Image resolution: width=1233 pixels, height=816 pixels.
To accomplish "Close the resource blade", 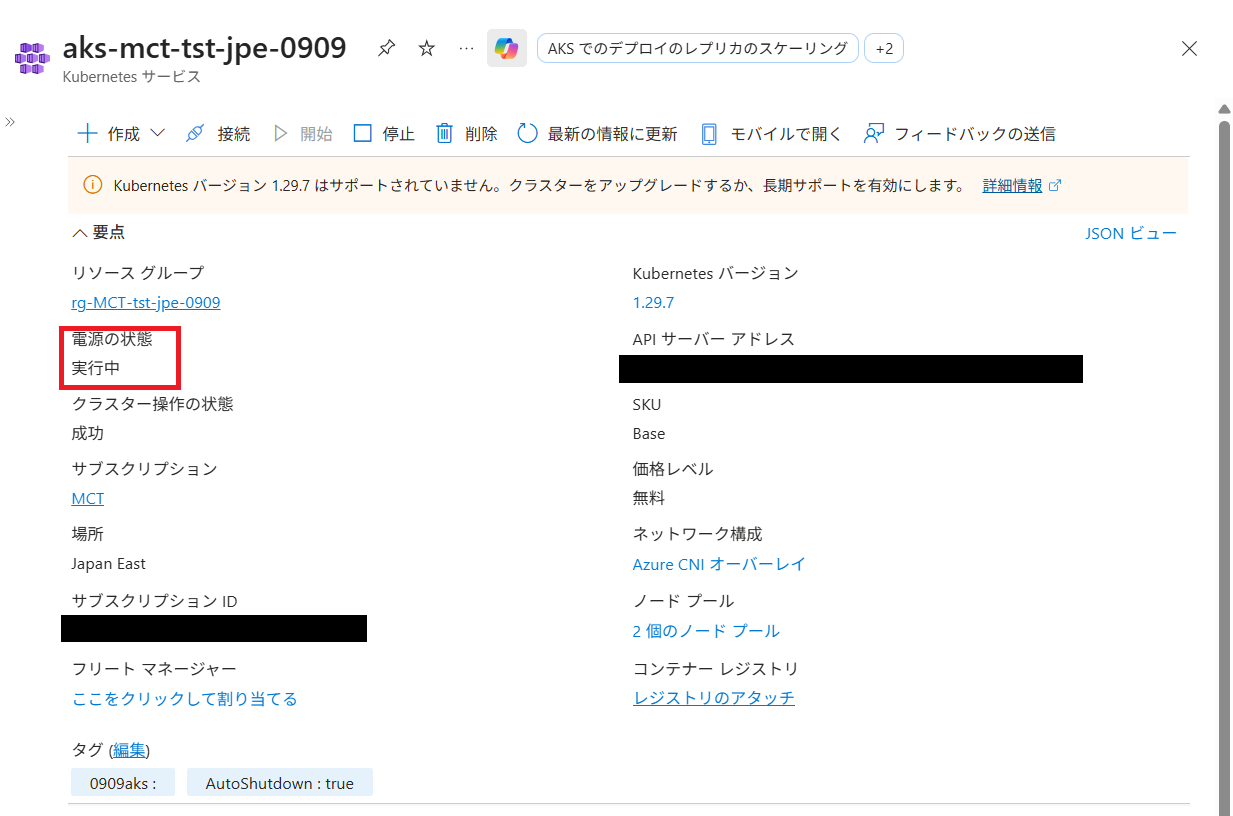I will click(x=1189, y=48).
